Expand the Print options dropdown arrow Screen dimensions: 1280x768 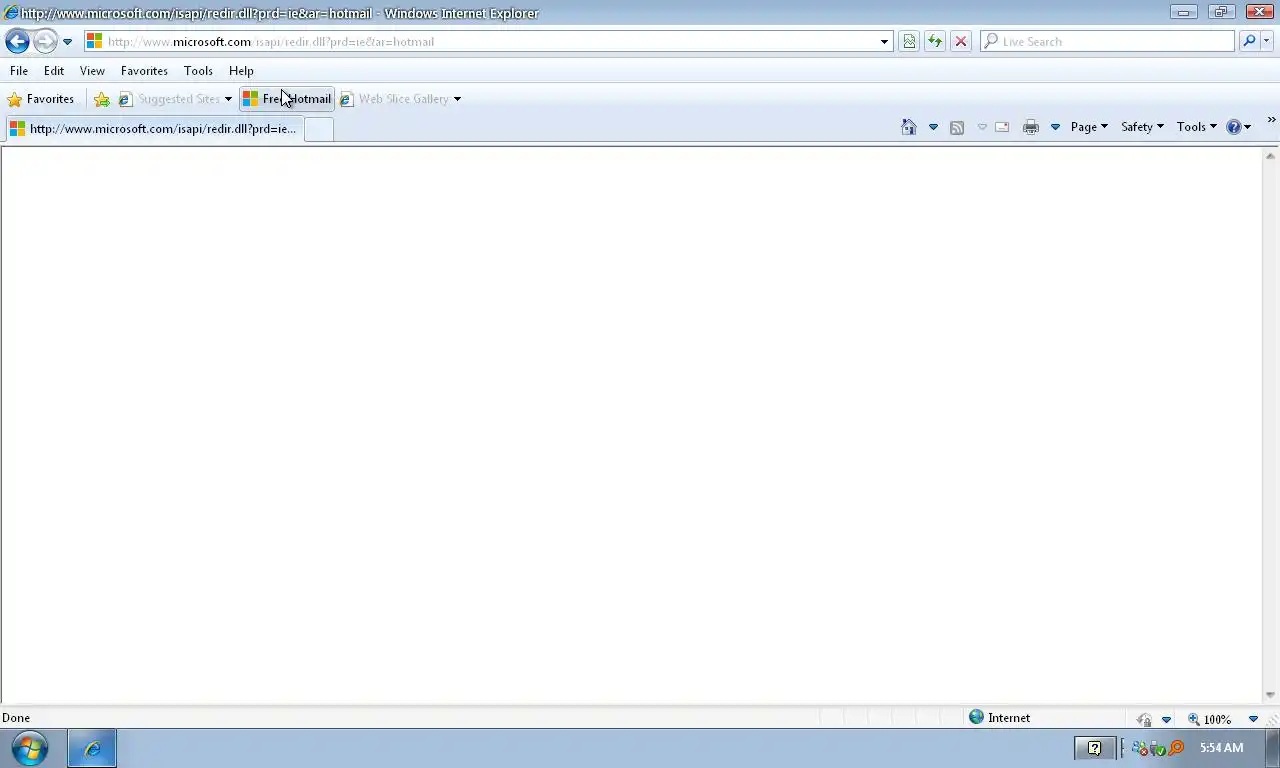(x=1055, y=127)
